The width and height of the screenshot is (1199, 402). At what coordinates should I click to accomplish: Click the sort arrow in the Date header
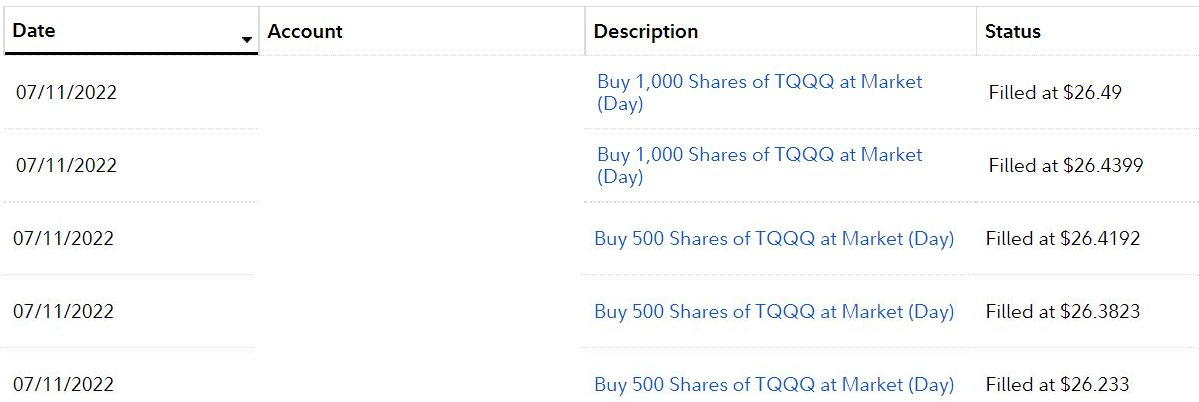(x=246, y=40)
